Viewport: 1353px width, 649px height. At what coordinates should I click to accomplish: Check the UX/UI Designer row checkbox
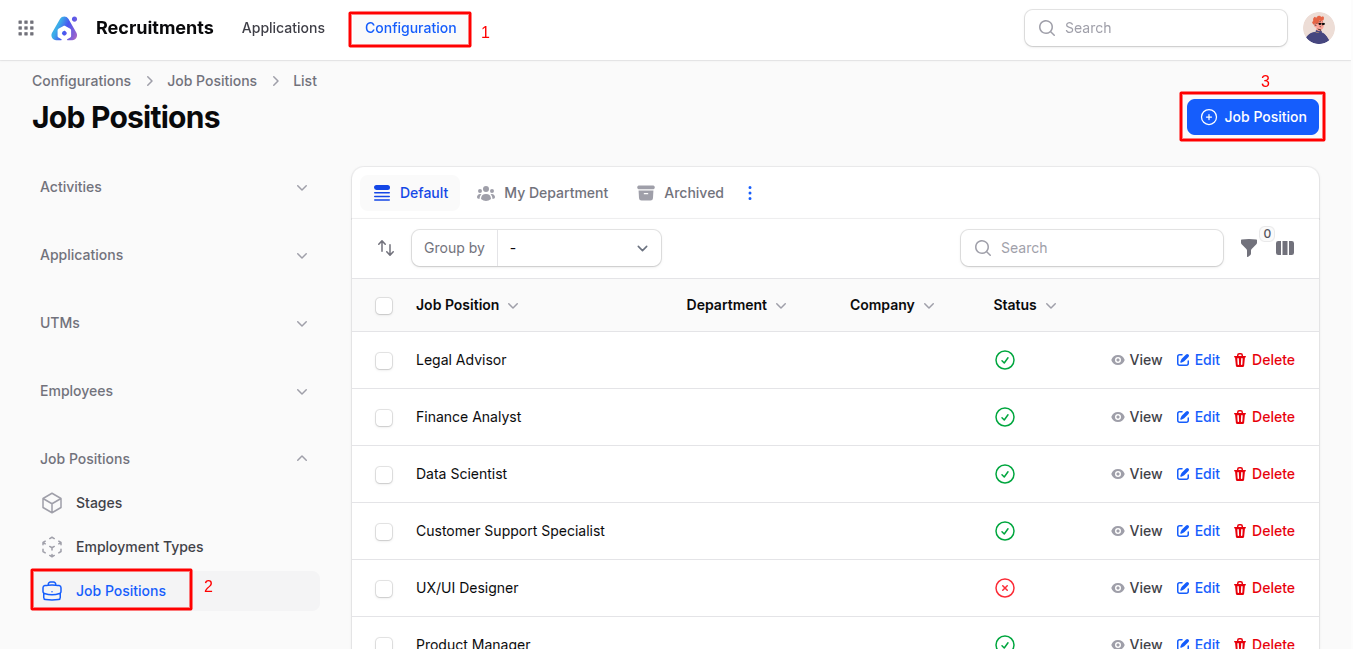coord(384,588)
